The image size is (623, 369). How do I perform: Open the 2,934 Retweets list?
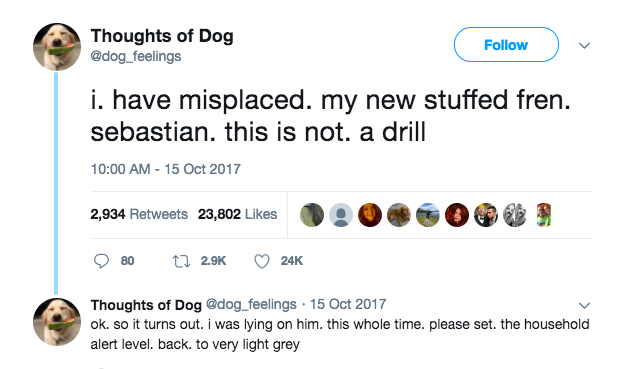tap(139, 214)
